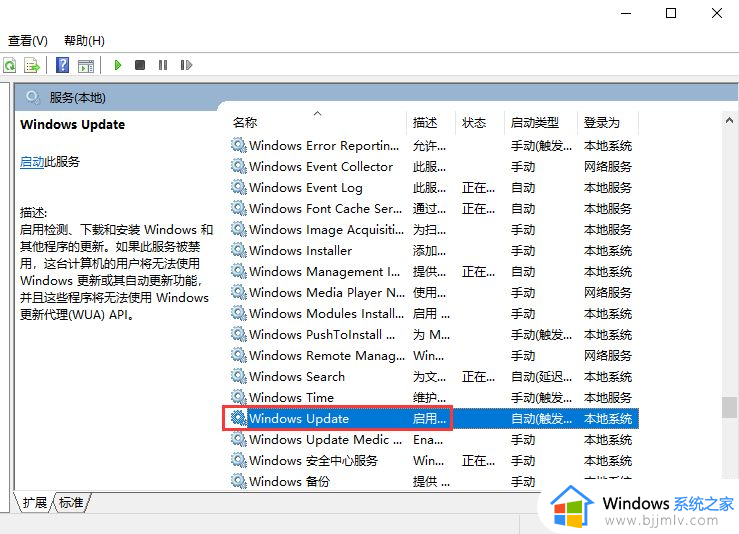Select Windows Error Reporting service name
This screenshot has width=739, height=534.
(x=324, y=146)
